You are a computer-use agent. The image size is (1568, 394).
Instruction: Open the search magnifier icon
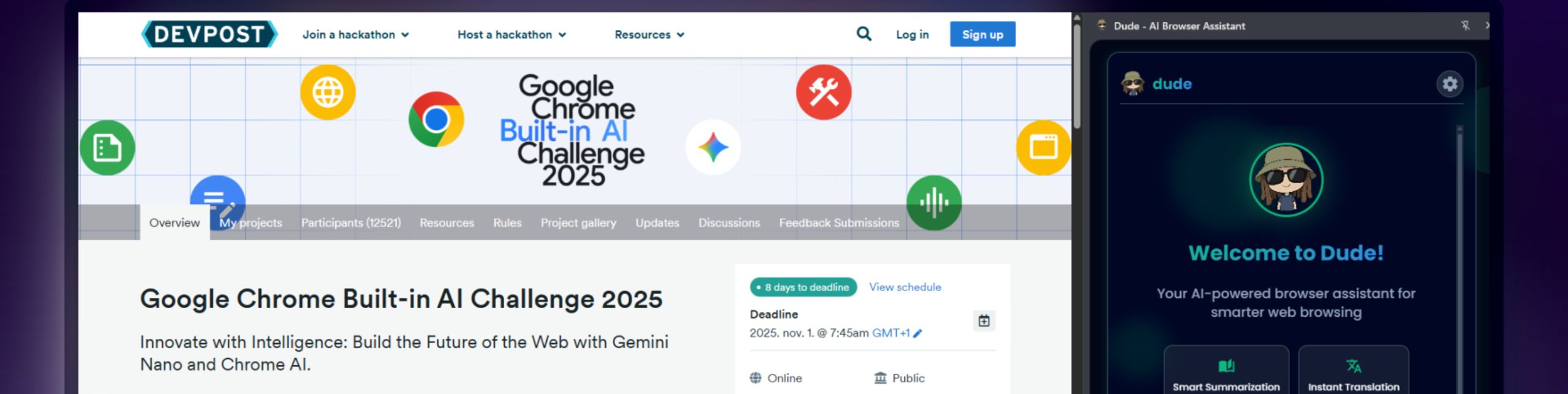[864, 34]
